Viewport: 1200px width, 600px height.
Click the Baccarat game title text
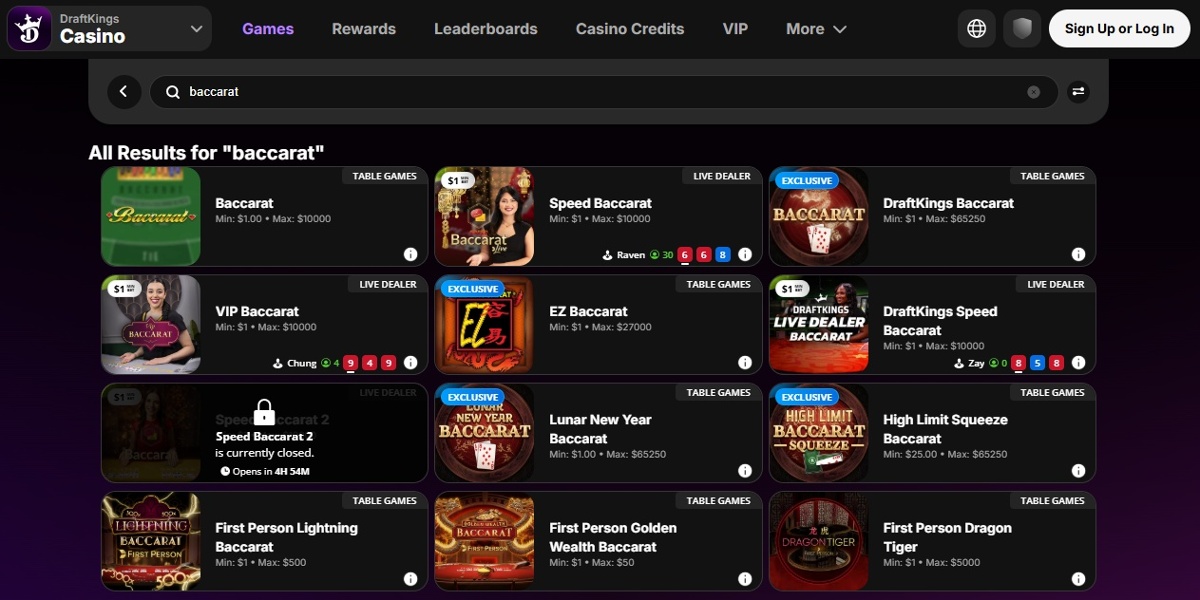click(244, 203)
